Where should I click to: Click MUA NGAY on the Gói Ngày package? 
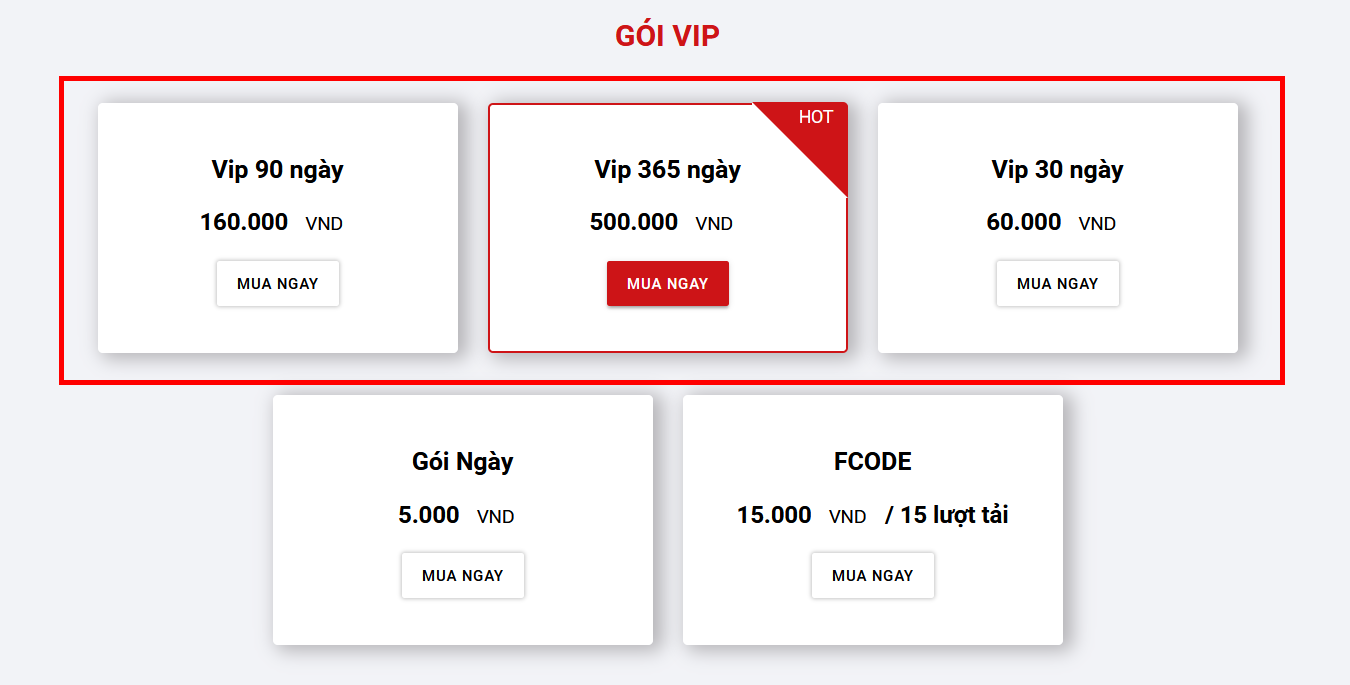(x=462, y=575)
